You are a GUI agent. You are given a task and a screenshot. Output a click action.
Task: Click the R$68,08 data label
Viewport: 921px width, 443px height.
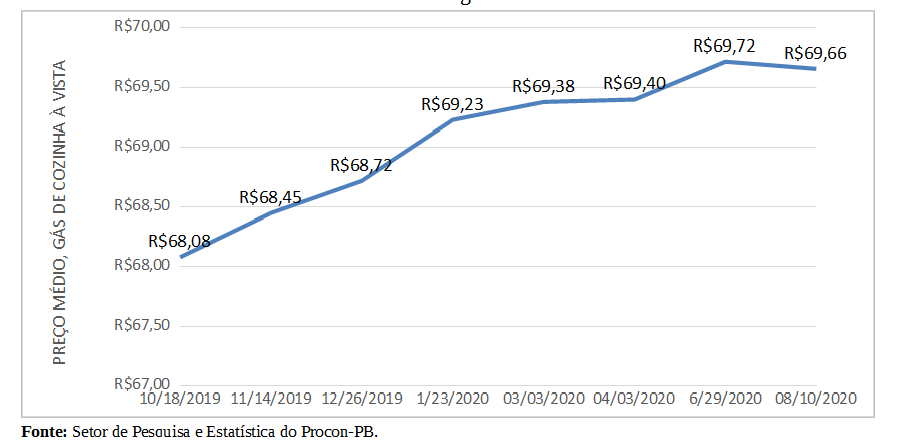click(x=179, y=240)
